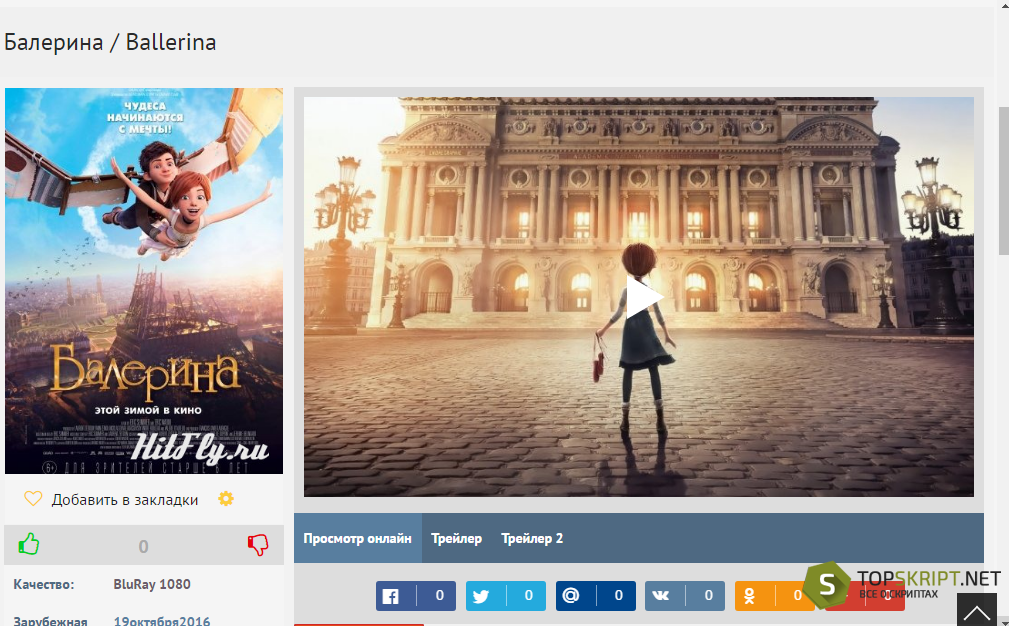
Task: Share on VK
Action: tap(685, 596)
